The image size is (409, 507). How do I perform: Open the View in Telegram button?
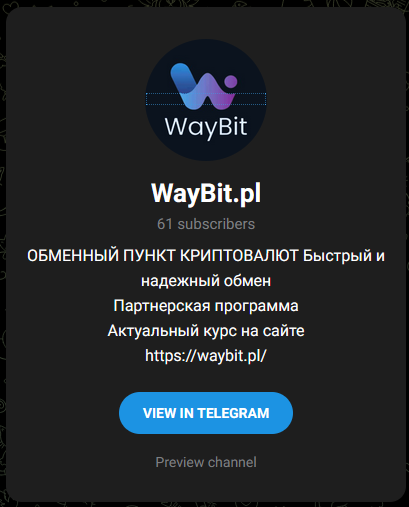(206, 413)
